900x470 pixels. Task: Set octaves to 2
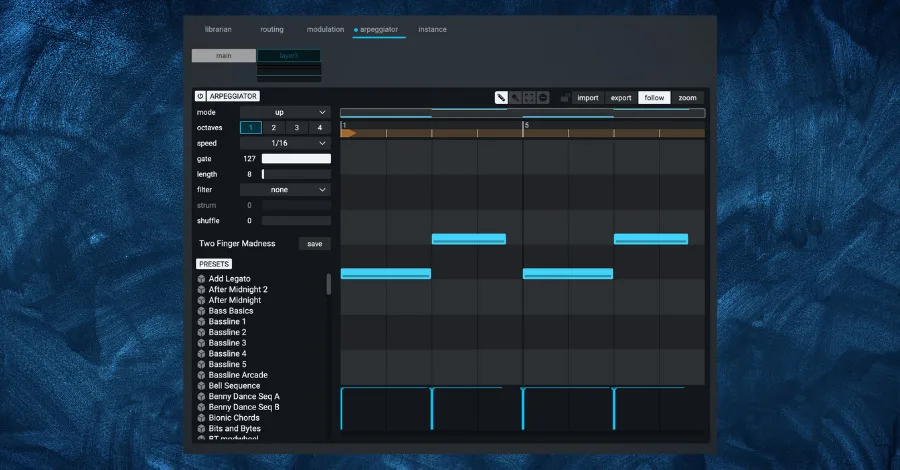tap(274, 127)
